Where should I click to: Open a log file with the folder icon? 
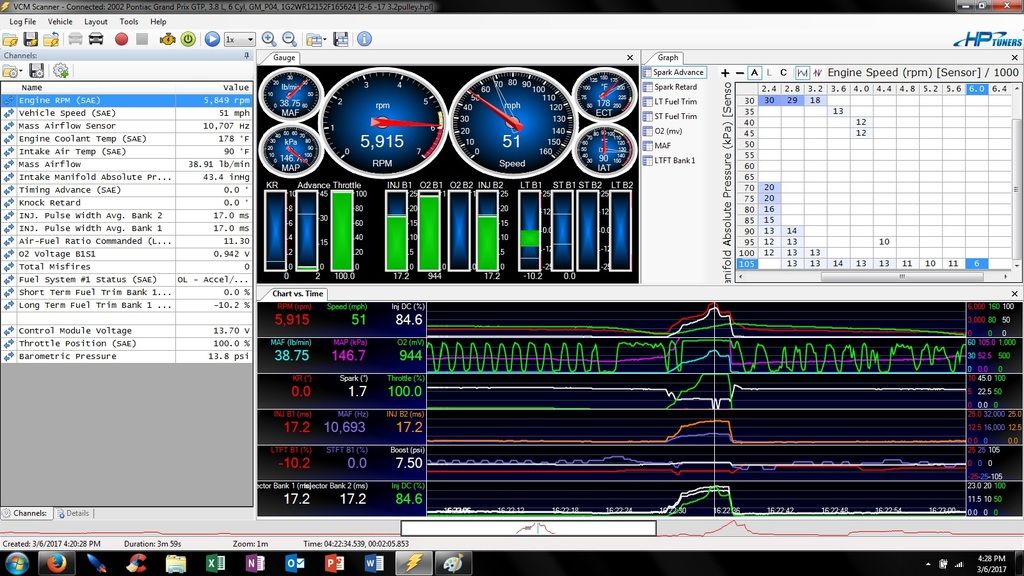[x=10, y=39]
